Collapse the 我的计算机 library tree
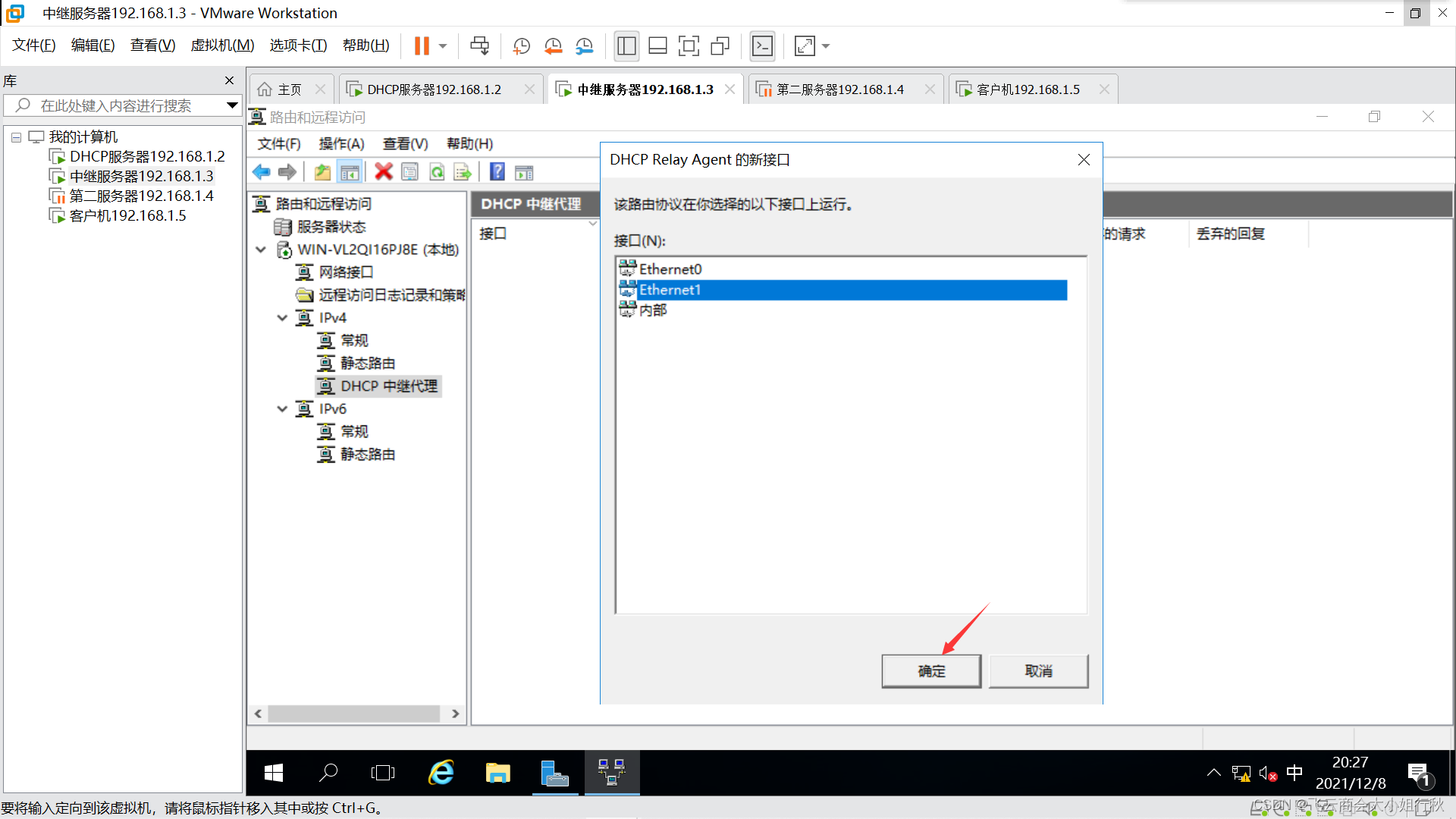Image resolution: width=1456 pixels, height=819 pixels. point(16,137)
